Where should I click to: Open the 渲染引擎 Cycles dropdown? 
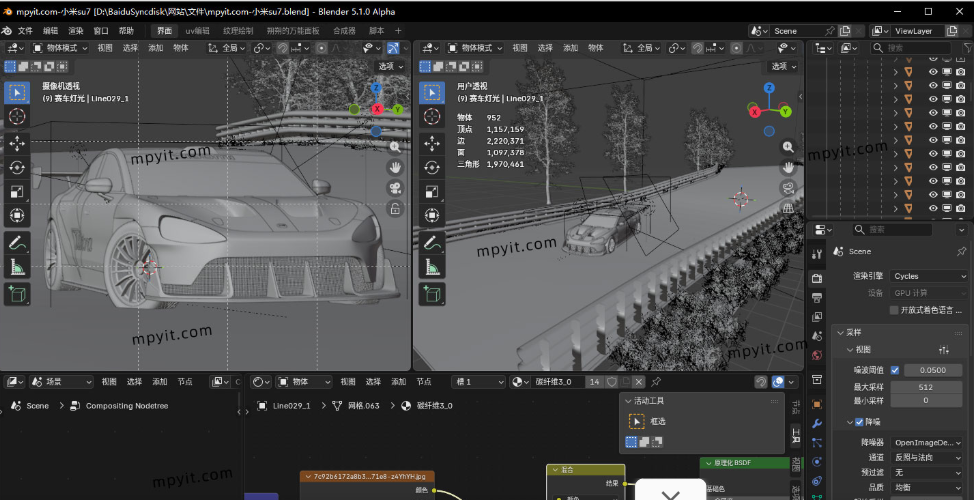click(929, 276)
